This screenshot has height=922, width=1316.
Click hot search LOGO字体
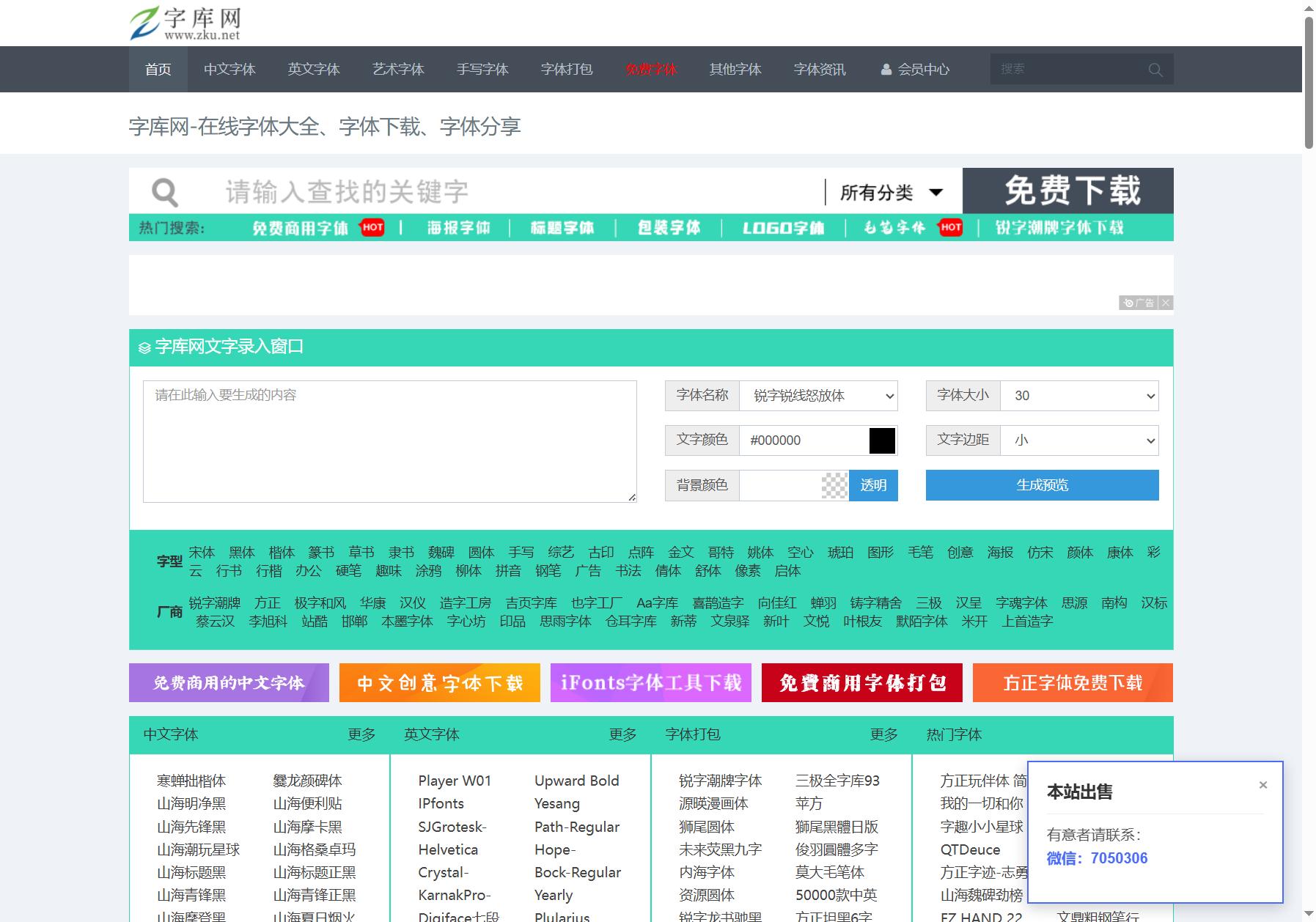pyautogui.click(x=783, y=228)
